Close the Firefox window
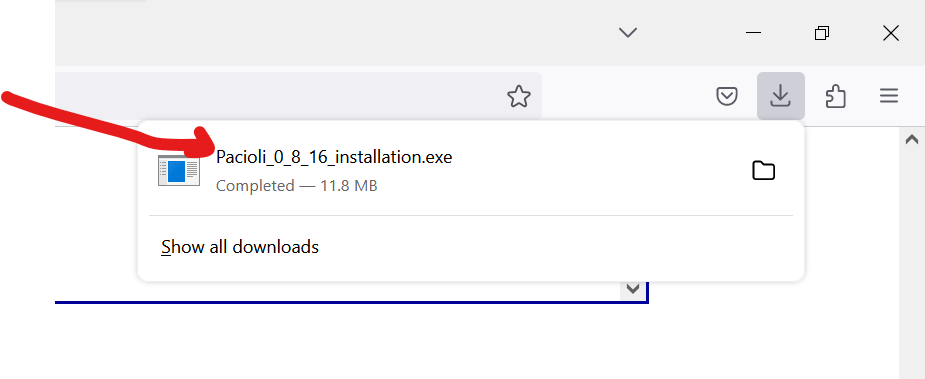The image size is (925, 379). (x=891, y=33)
